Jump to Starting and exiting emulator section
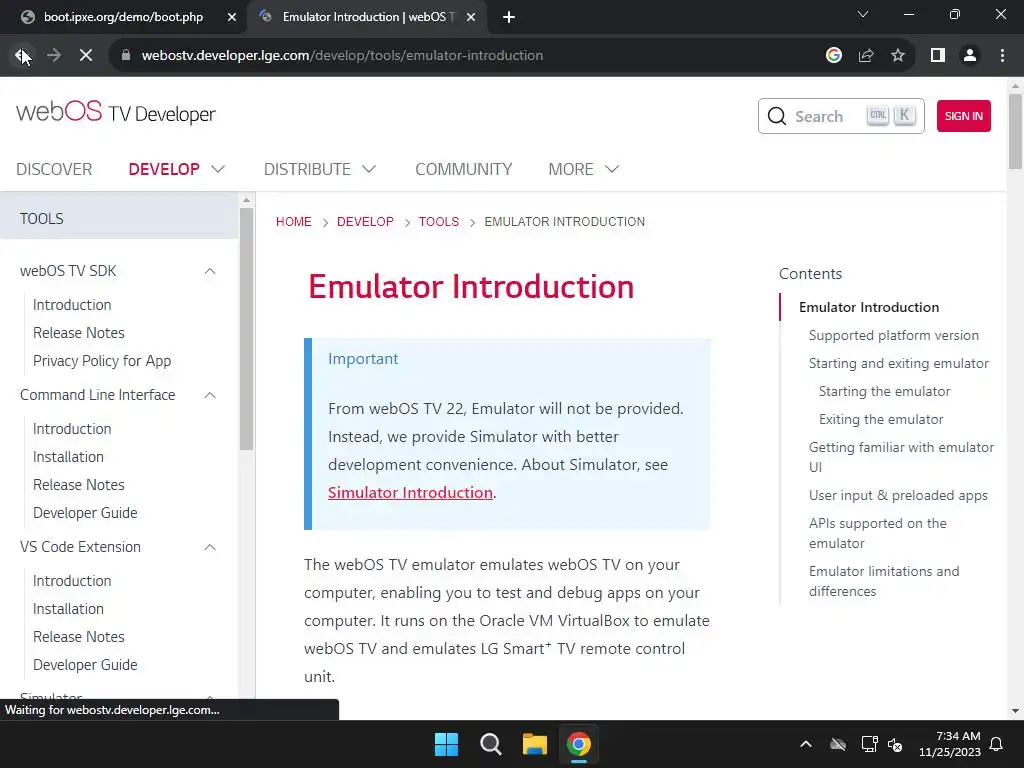This screenshot has width=1024, height=768. click(899, 364)
